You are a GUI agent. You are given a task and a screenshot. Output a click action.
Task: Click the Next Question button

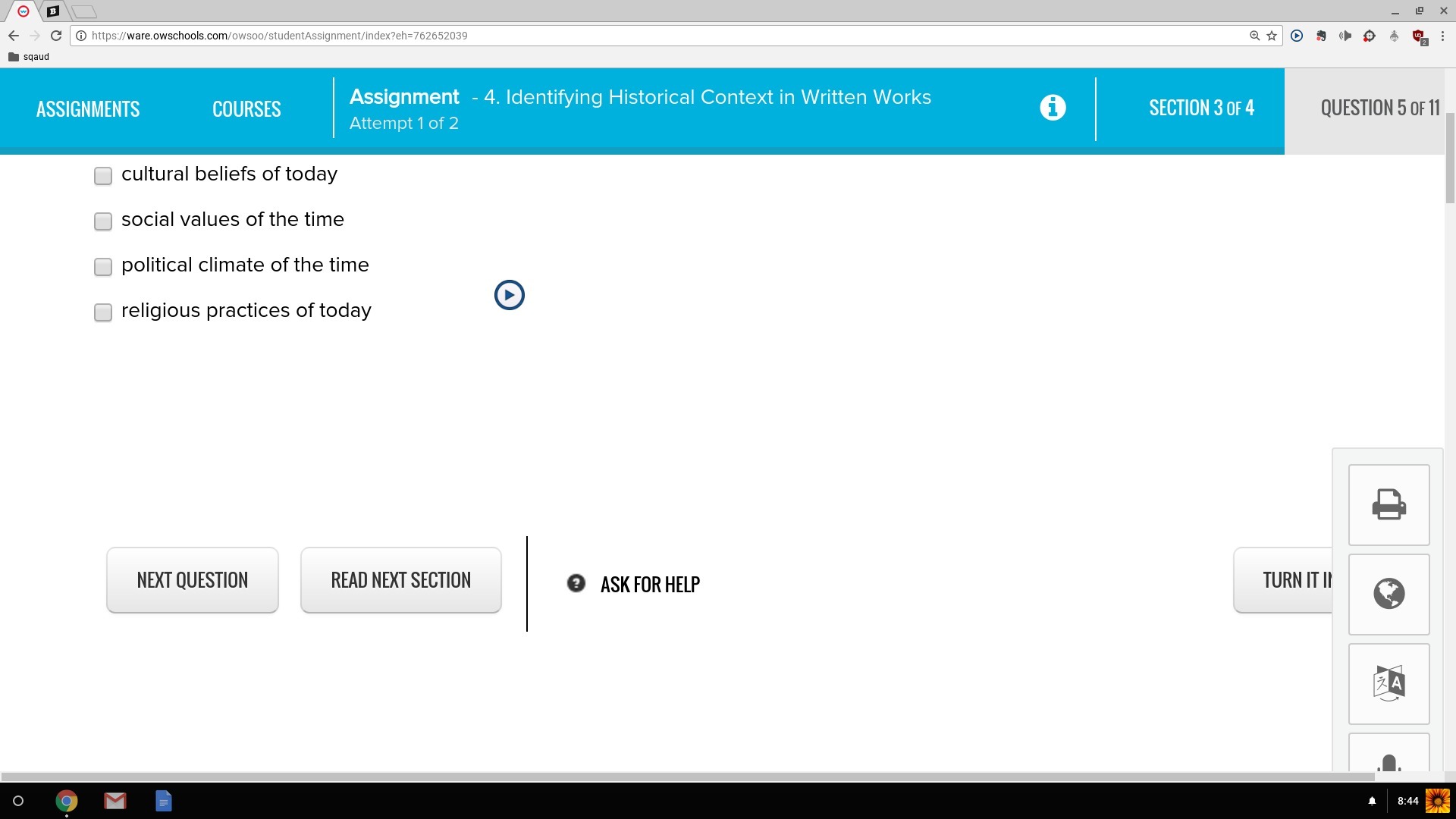tap(193, 580)
